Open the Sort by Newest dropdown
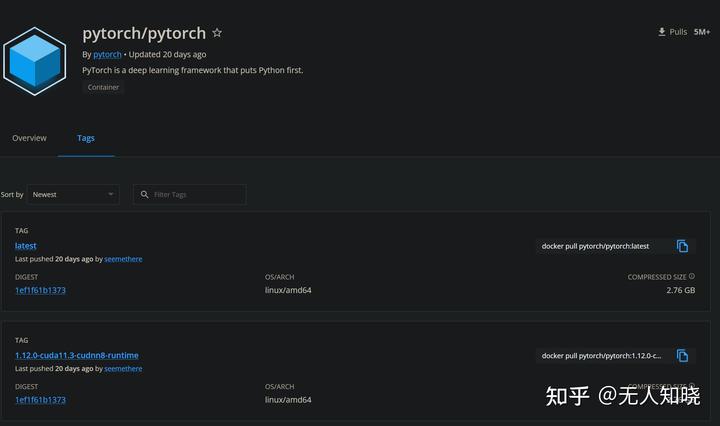720x426 pixels. click(73, 195)
